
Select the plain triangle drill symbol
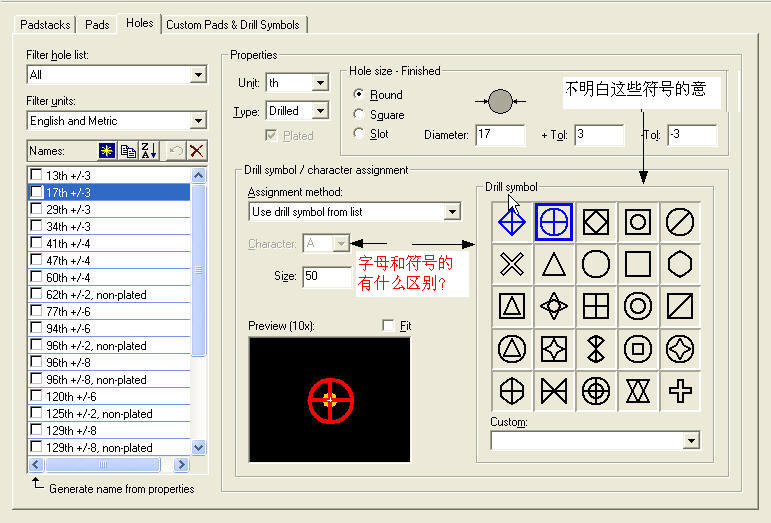point(554,264)
